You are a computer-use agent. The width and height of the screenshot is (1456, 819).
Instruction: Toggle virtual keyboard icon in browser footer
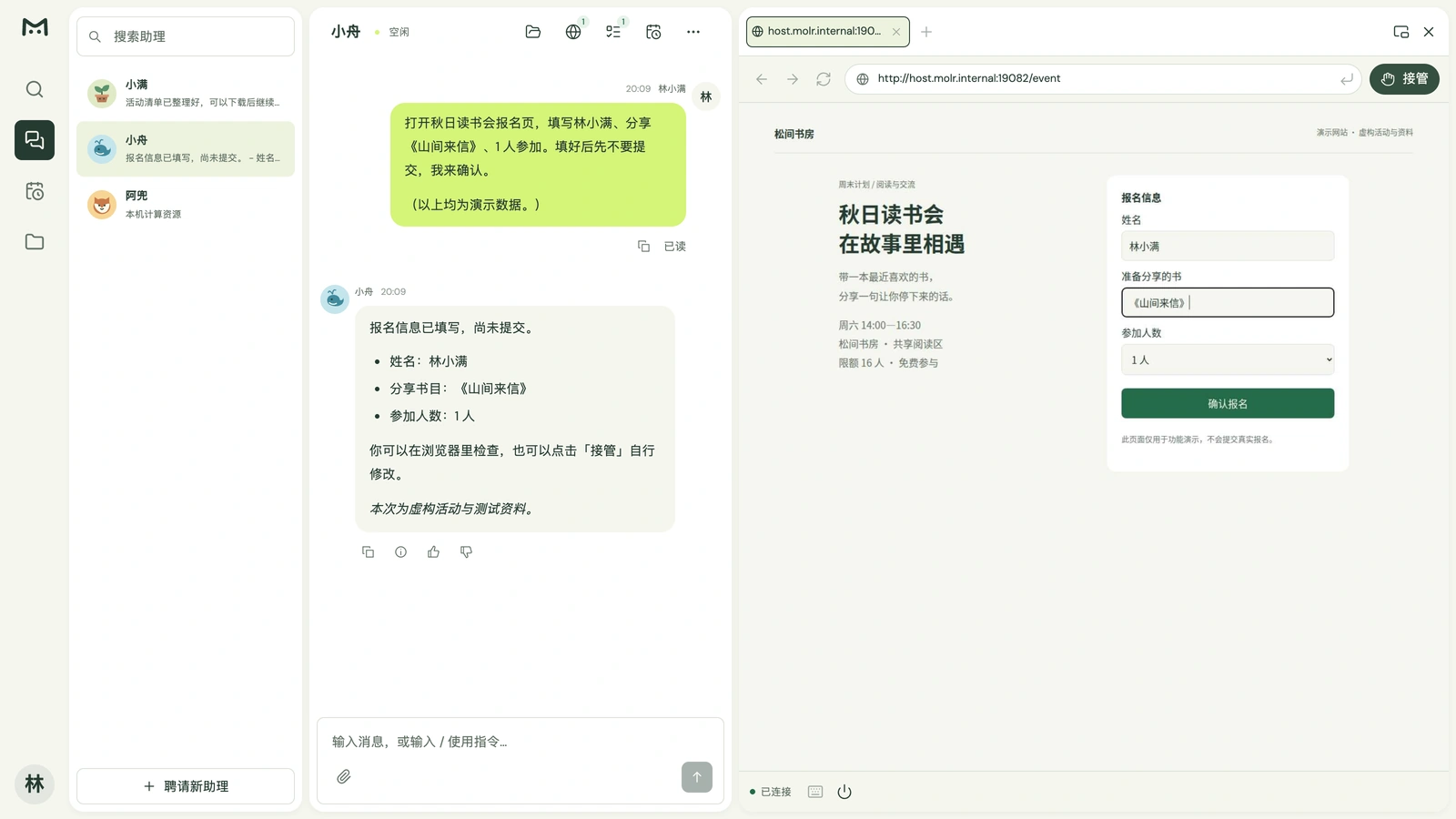(x=815, y=792)
